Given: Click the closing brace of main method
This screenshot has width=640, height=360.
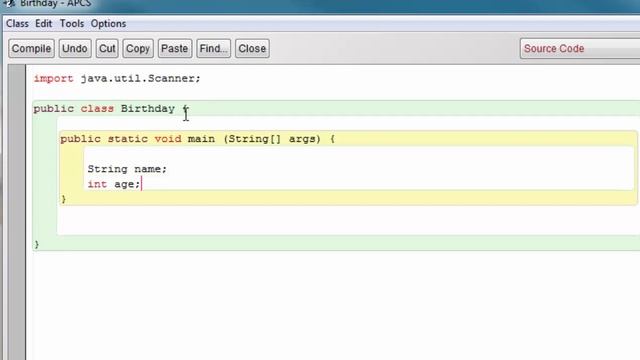Looking at the screenshot, I should pos(63,199).
